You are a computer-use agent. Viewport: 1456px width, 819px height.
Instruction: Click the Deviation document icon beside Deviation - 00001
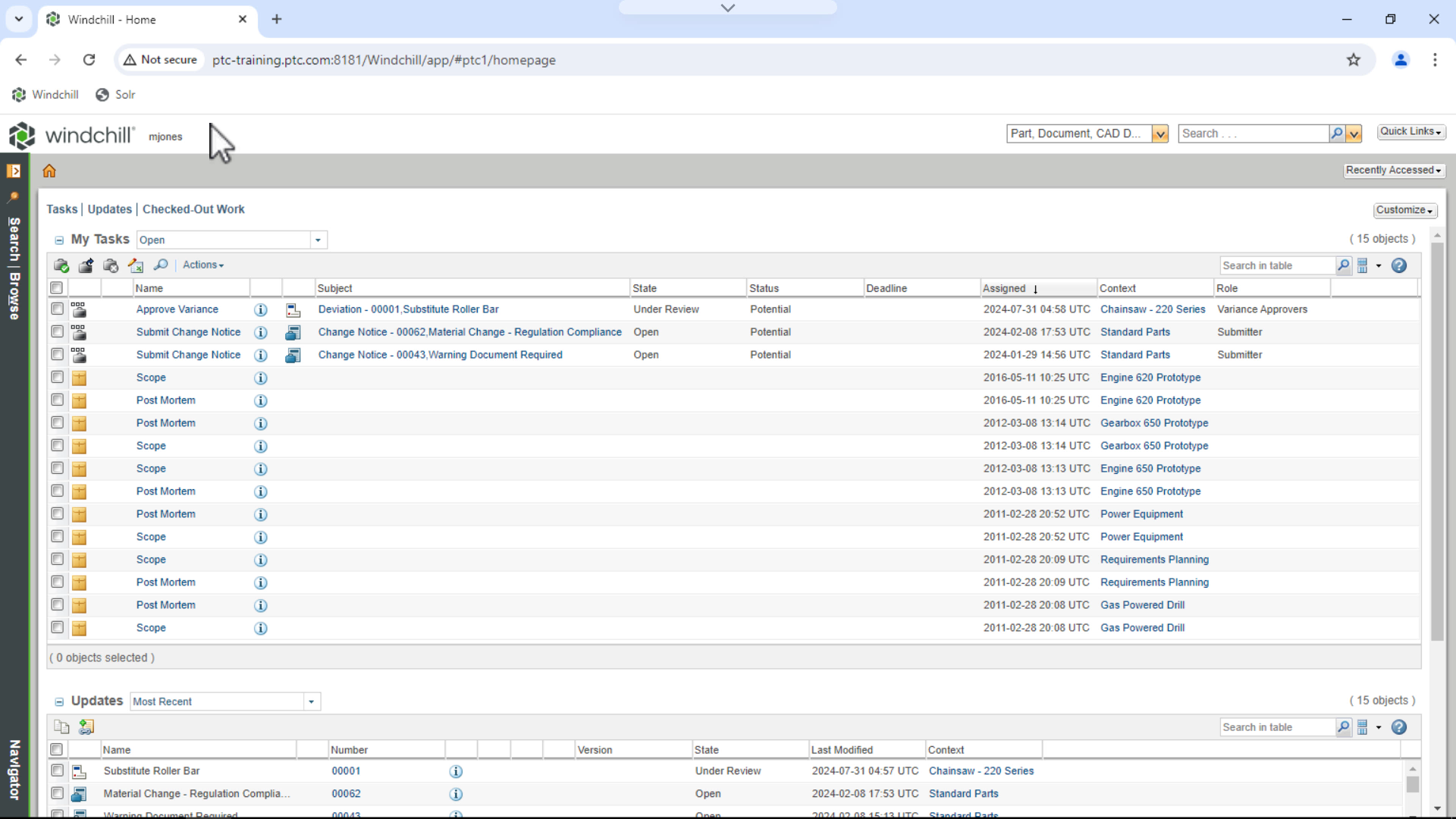tap(293, 309)
